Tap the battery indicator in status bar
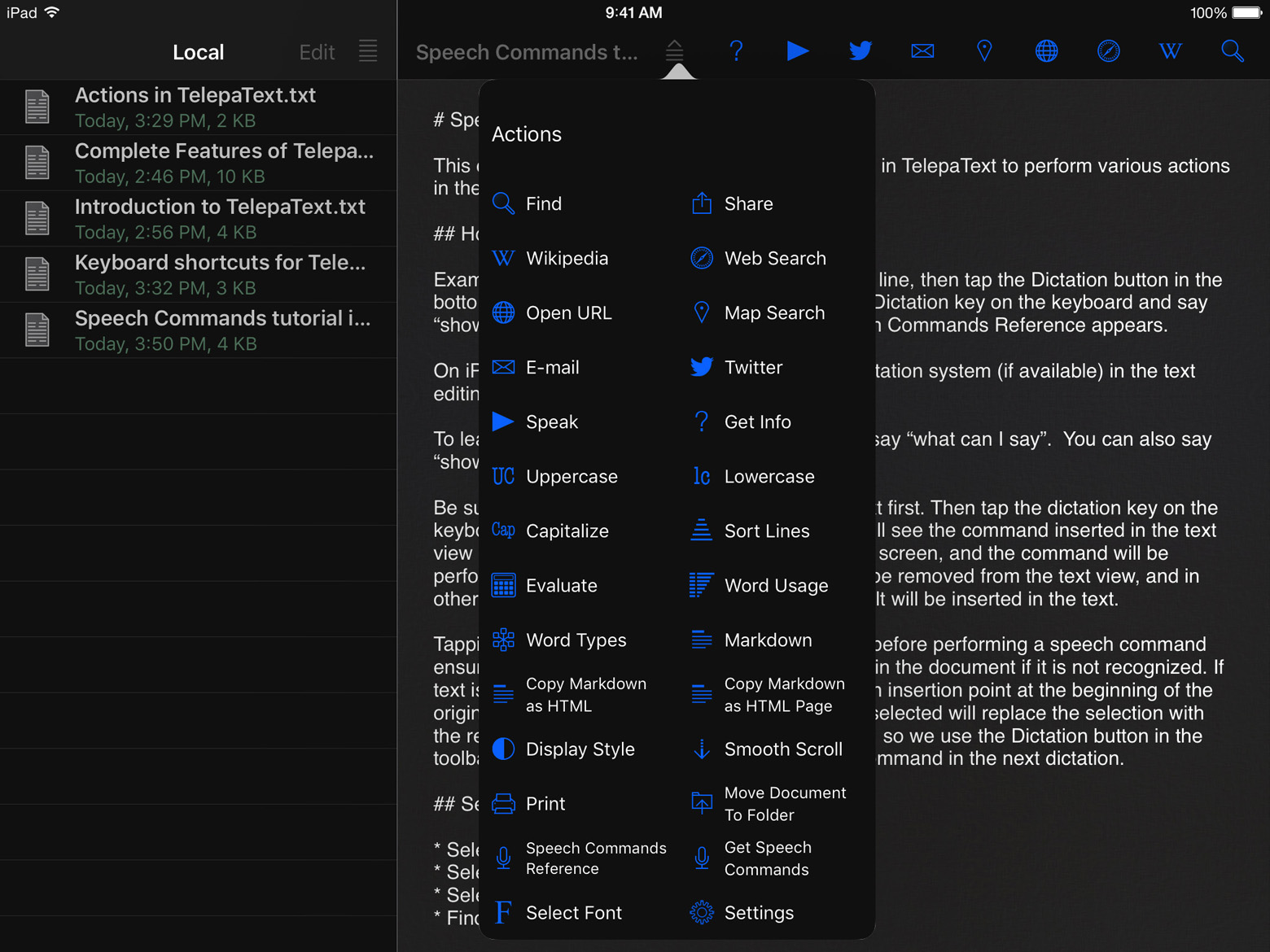The height and width of the screenshot is (952, 1270). 1246,13
